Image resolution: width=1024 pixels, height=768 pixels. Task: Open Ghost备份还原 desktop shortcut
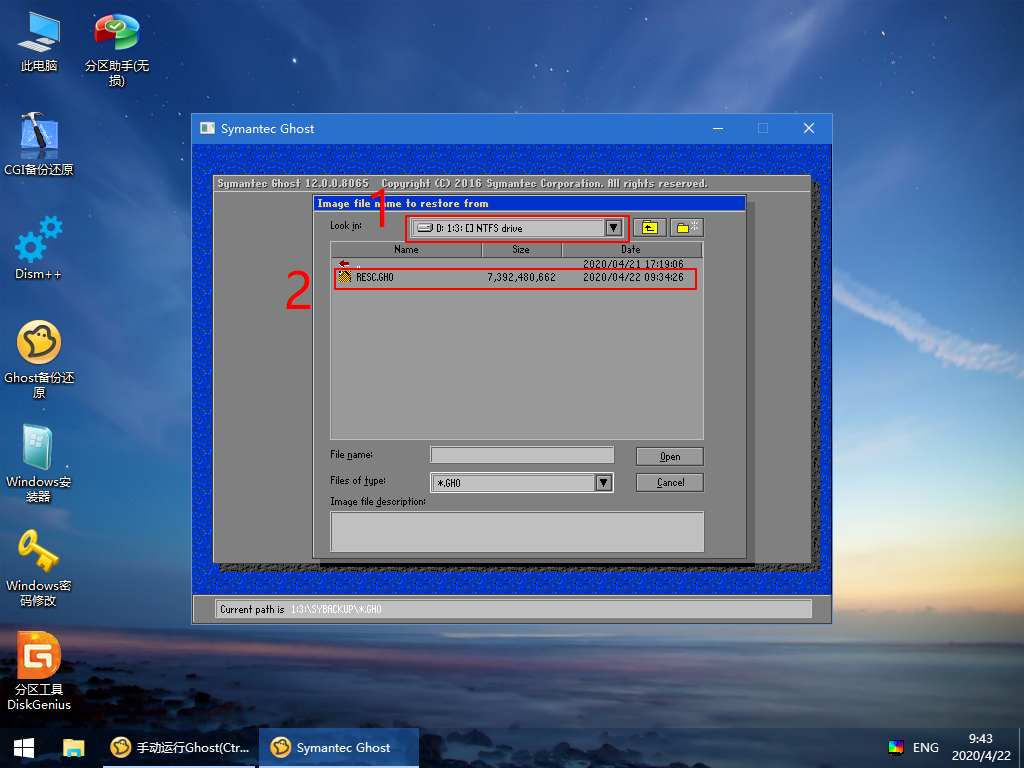pyautogui.click(x=39, y=360)
